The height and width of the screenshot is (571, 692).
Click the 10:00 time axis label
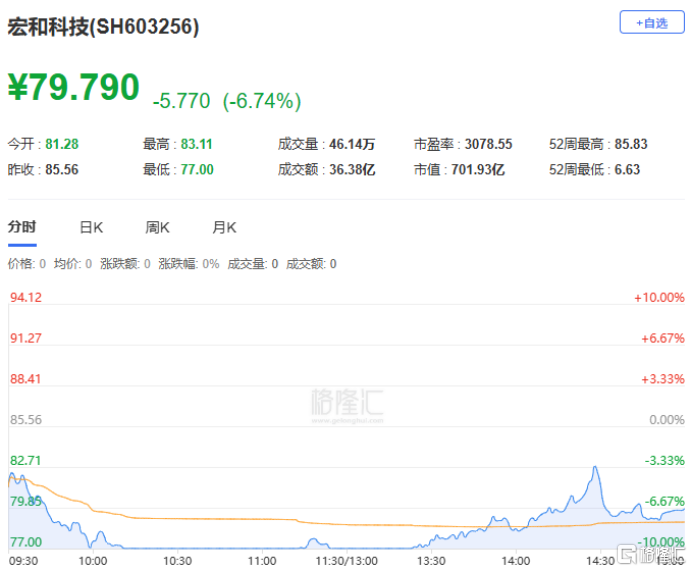pos(93,561)
